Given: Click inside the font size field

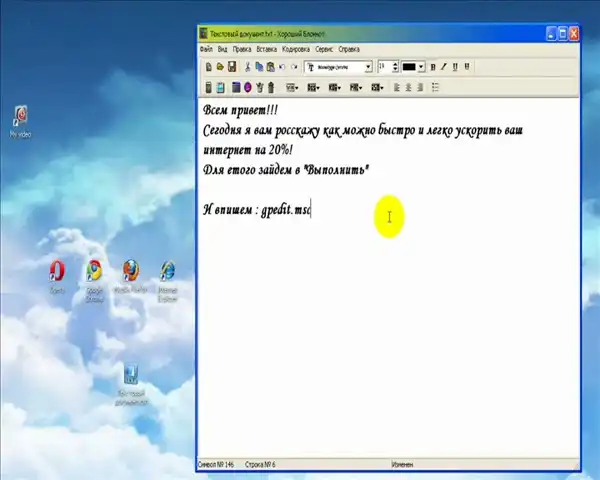Looking at the screenshot, I should (384, 67).
